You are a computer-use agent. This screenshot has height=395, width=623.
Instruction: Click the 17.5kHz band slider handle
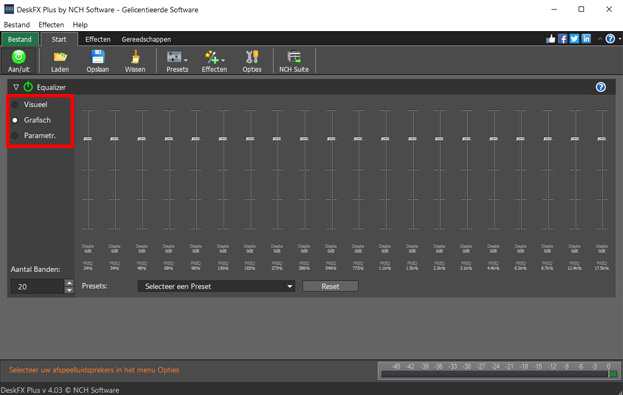(x=602, y=139)
